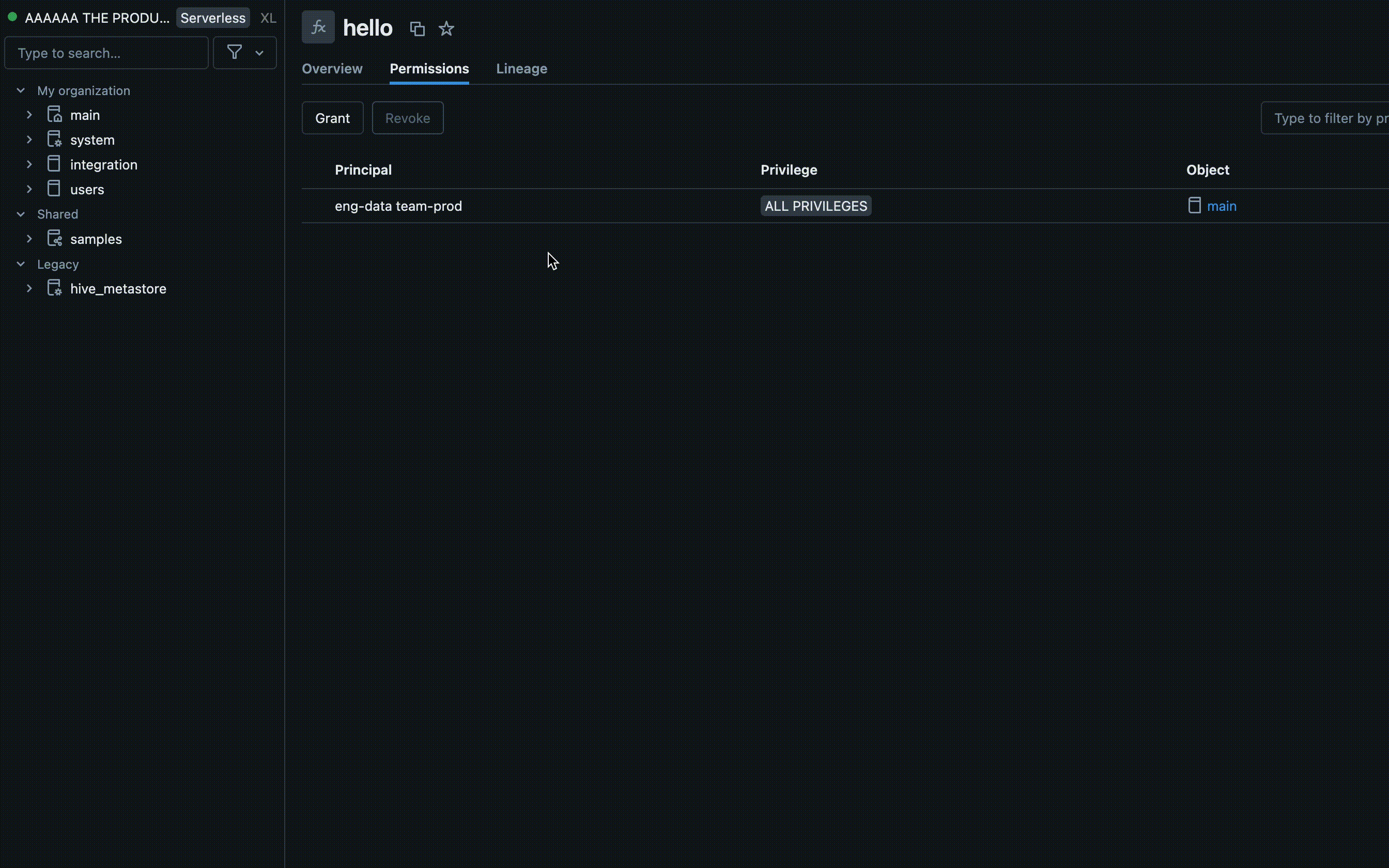Collapse the Shared section in sidebar
Viewport: 1389px width, 868px height.
click(x=20, y=213)
